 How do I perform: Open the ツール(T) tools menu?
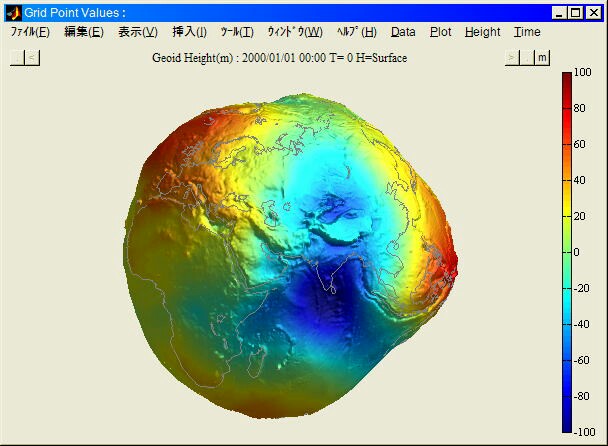click(x=237, y=32)
